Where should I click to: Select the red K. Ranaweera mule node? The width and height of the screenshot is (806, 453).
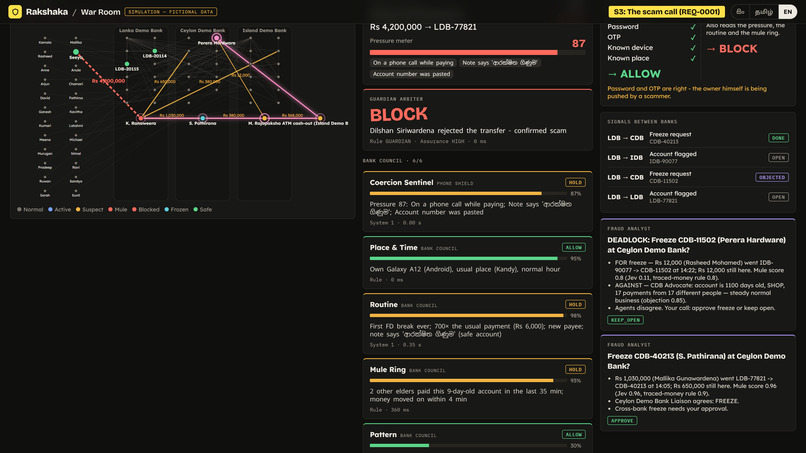(x=141, y=118)
